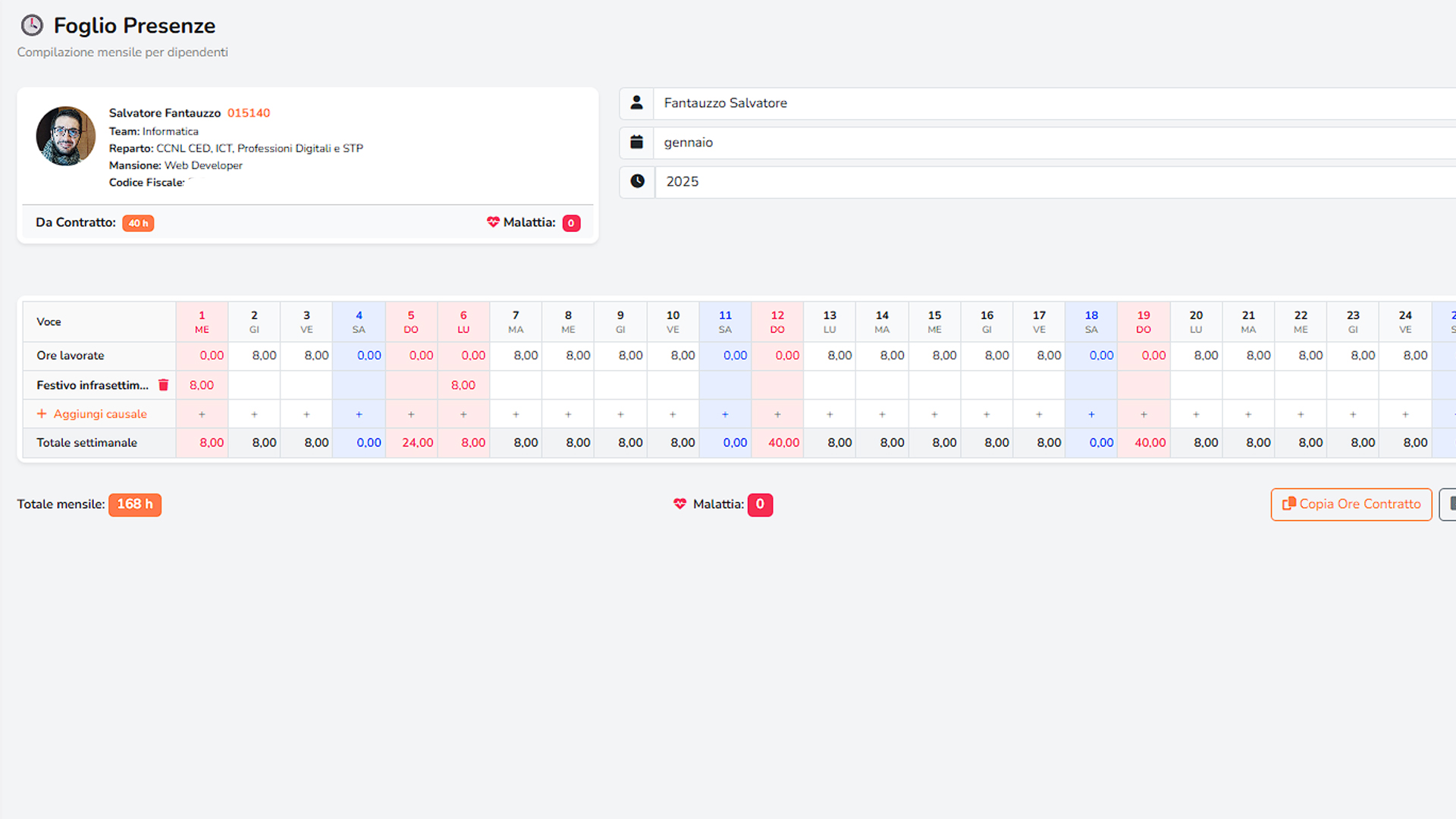Click the clock icon beside year 2025
This screenshot has height=819, width=1456.
(637, 182)
